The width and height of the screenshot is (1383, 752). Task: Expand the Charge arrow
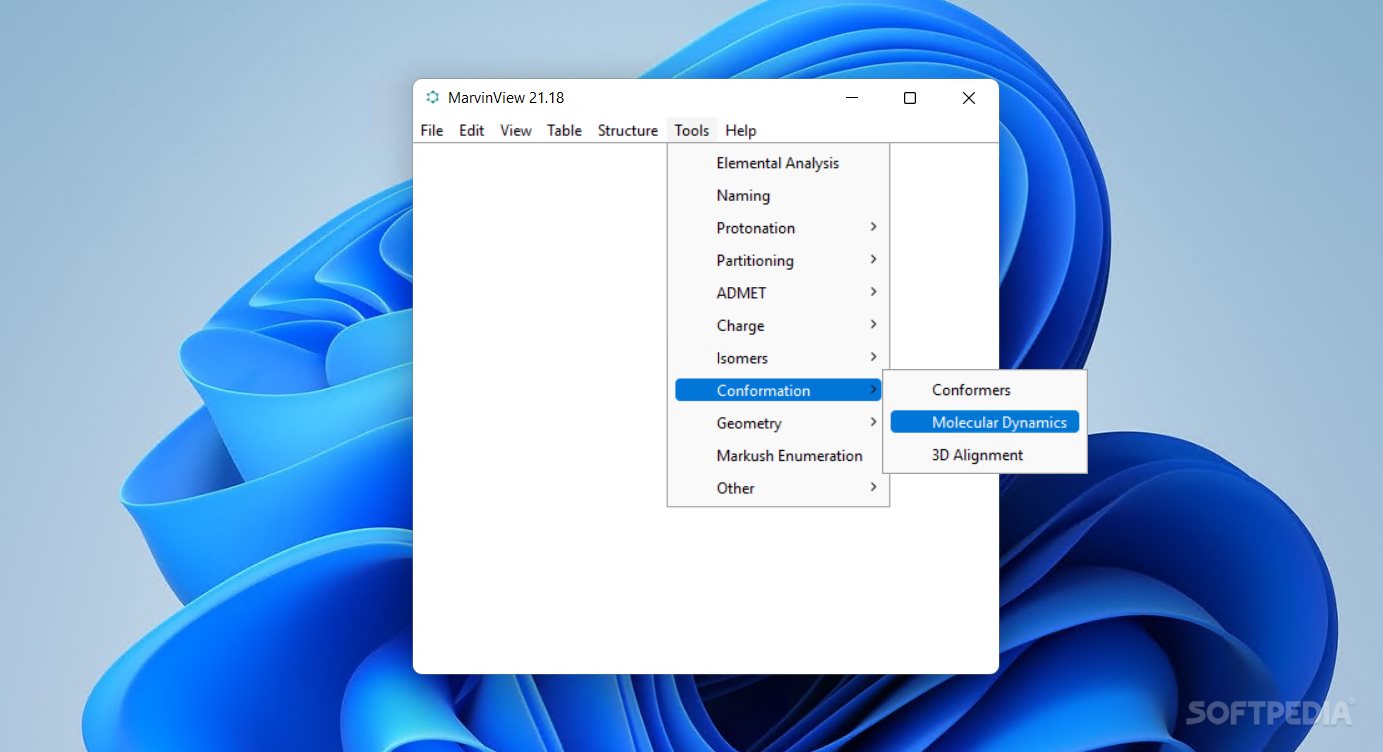[x=873, y=324]
